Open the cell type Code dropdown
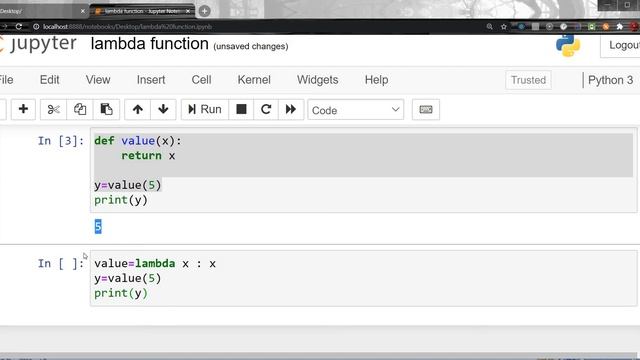 point(356,110)
